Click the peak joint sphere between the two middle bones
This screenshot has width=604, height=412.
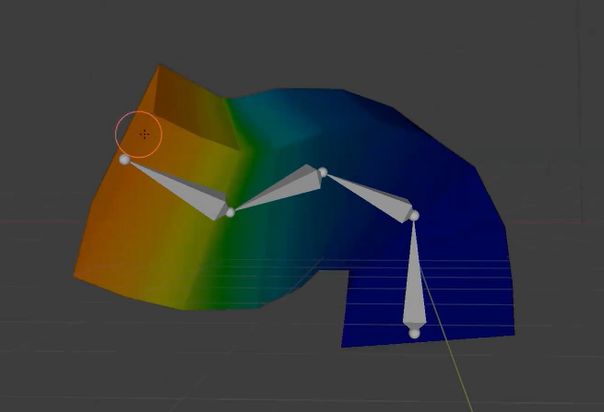click(323, 172)
